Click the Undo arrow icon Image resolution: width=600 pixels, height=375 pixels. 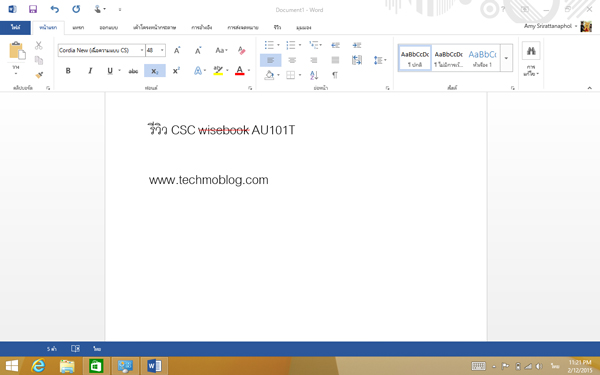tap(55, 9)
